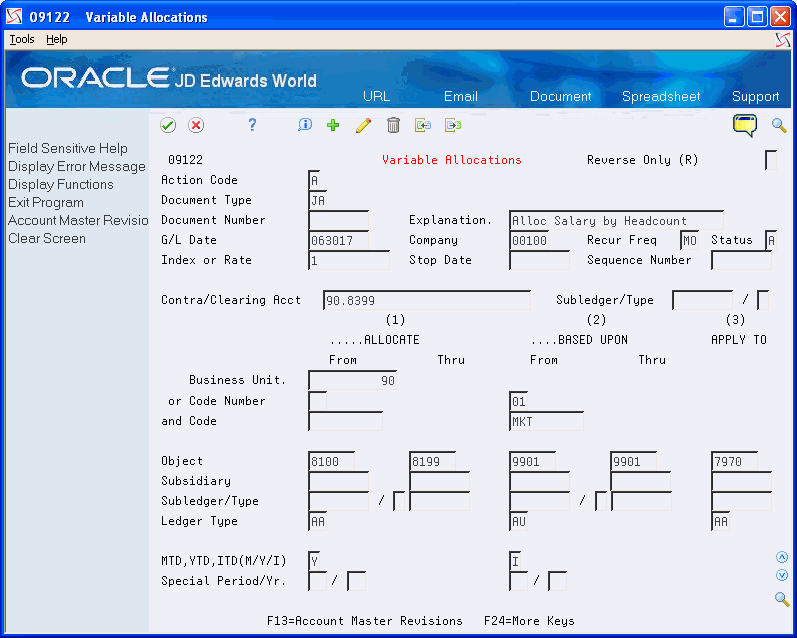Click the Apply To Object field 7970
The width and height of the screenshot is (797, 638).
click(734, 462)
